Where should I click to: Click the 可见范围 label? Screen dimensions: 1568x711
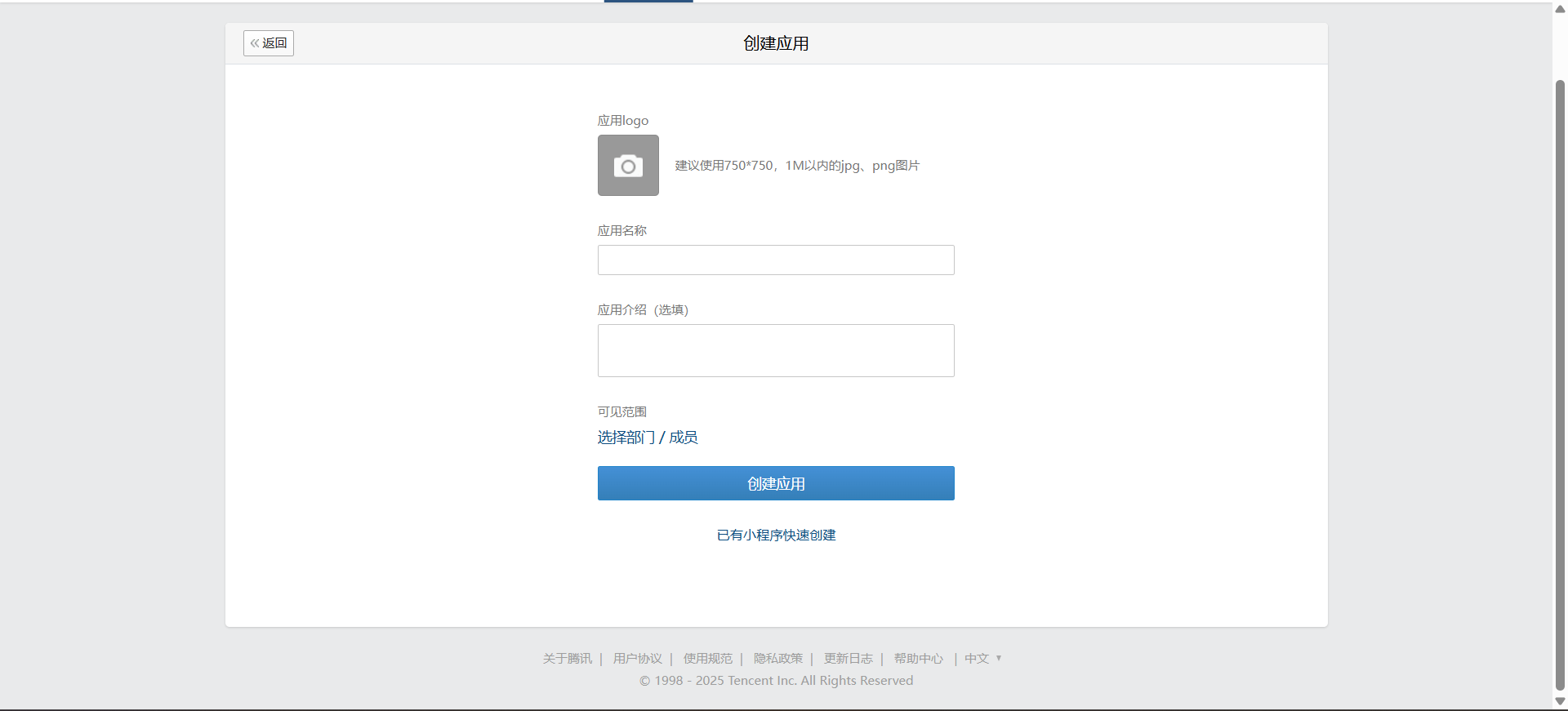tap(622, 412)
